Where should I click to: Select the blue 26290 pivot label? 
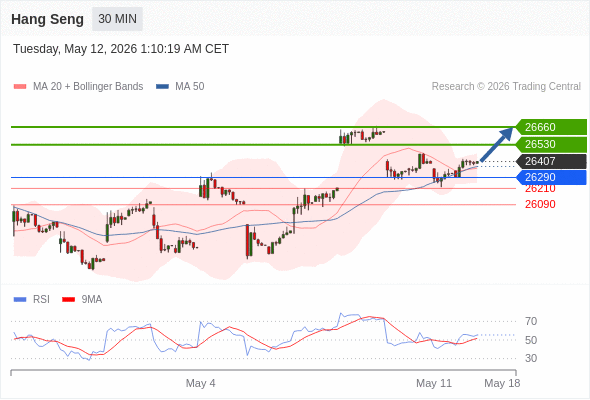tap(551, 177)
